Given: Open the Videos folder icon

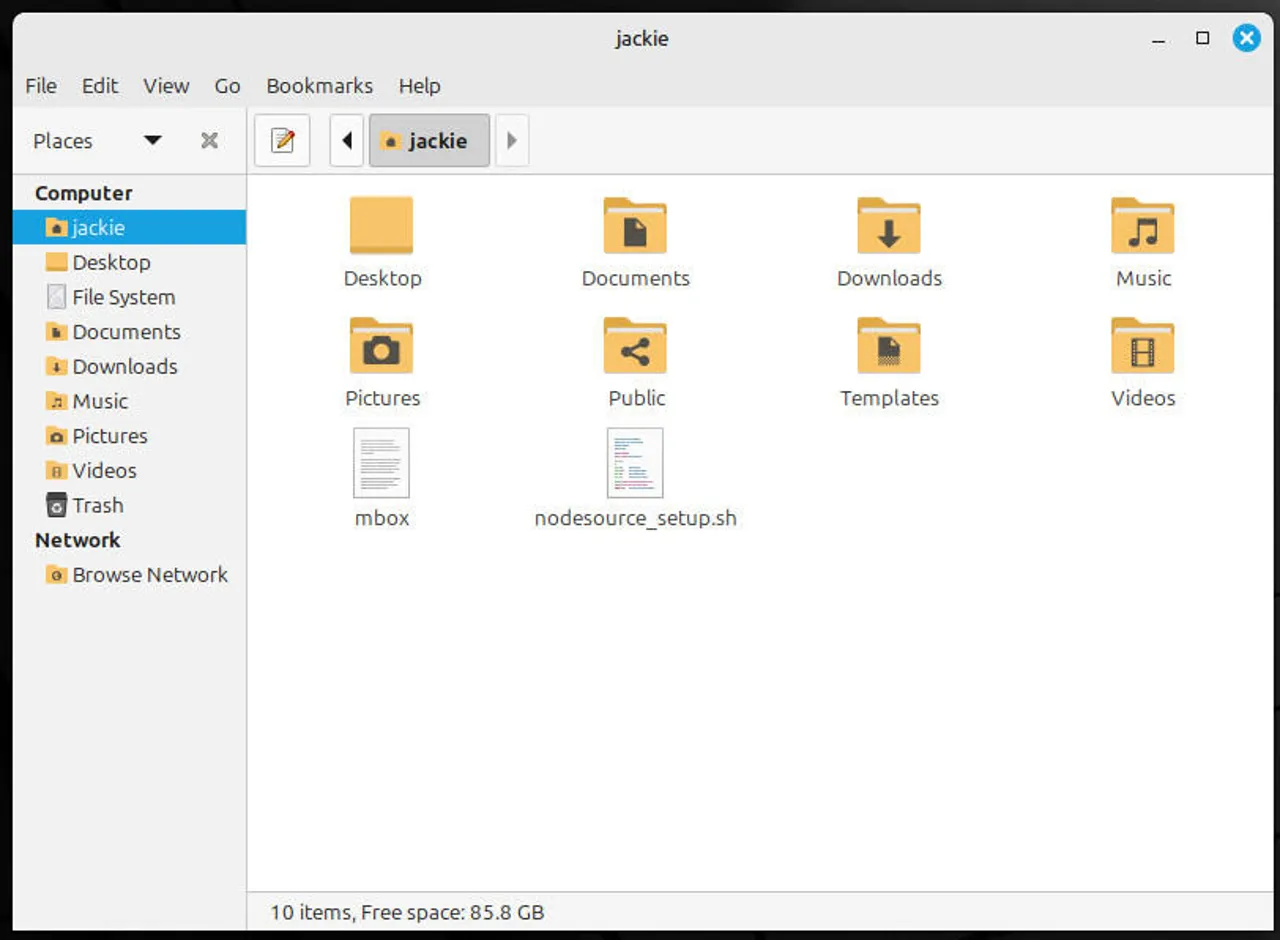Looking at the screenshot, I should point(1142,347).
